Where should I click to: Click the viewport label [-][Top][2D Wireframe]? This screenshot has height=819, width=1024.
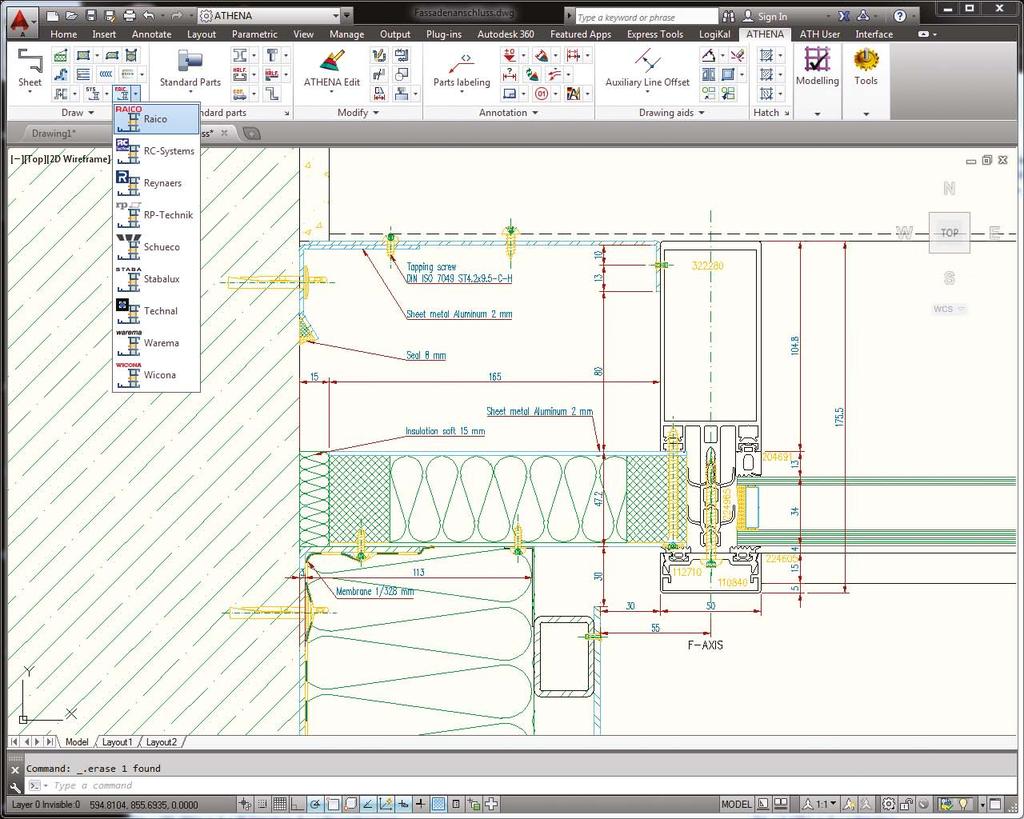(60, 159)
